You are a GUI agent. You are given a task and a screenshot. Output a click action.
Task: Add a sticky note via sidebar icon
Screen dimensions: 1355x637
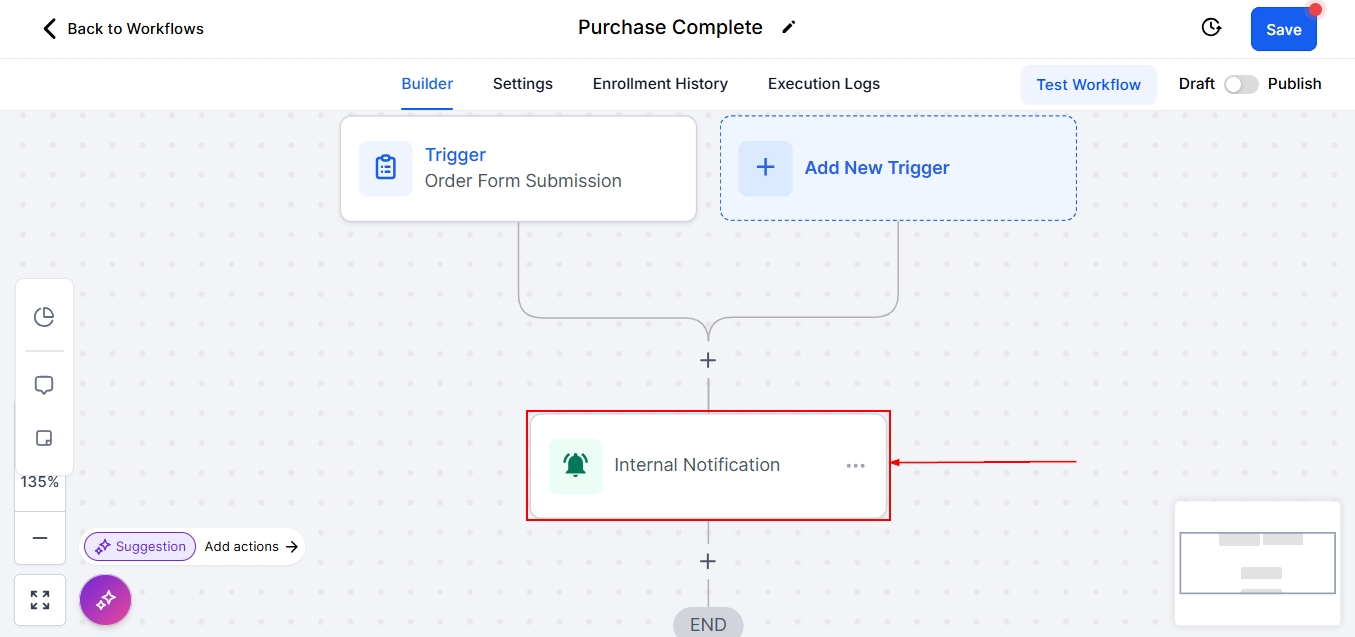44,438
